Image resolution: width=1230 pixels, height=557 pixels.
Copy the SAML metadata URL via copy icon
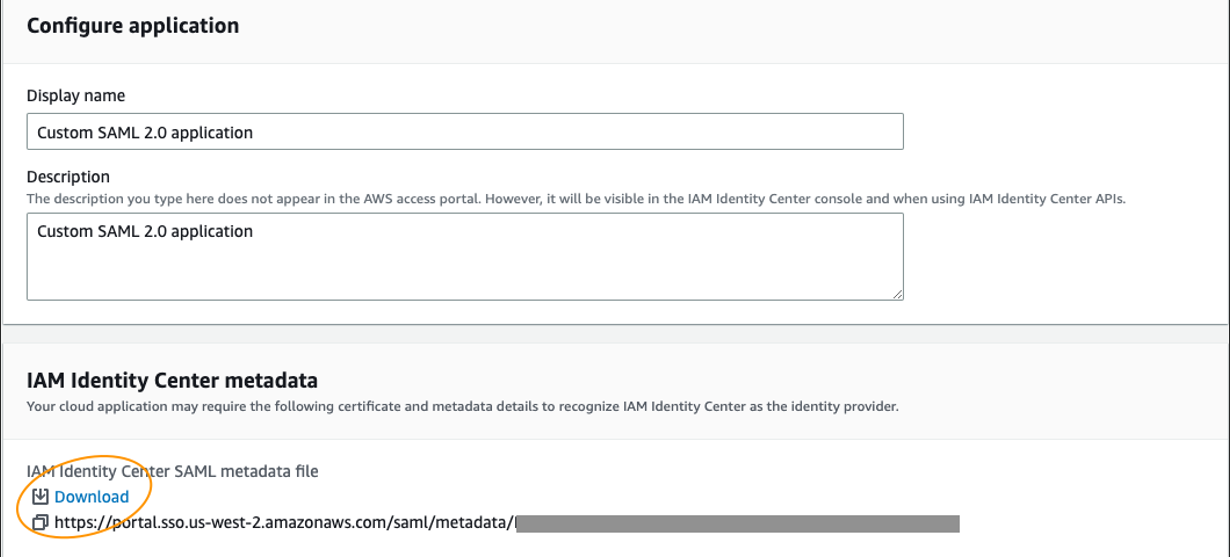(x=40, y=522)
